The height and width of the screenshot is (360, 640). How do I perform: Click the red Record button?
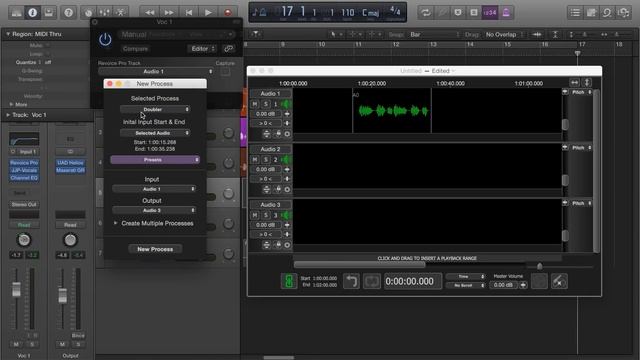pos(228,13)
